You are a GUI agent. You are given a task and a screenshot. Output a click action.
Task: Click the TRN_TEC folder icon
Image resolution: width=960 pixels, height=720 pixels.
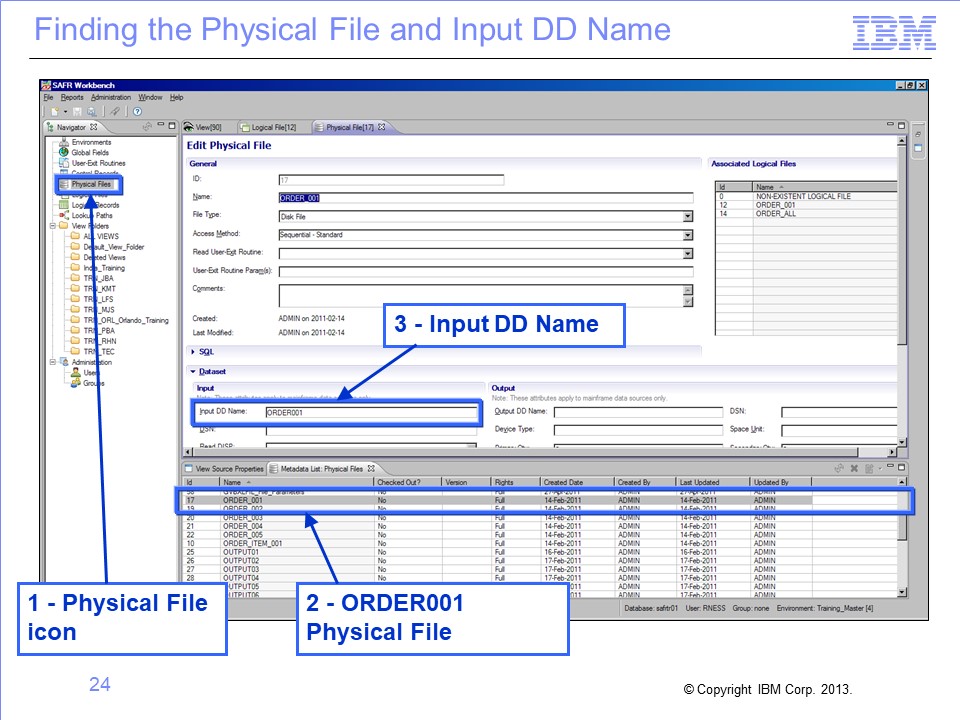(x=75, y=351)
